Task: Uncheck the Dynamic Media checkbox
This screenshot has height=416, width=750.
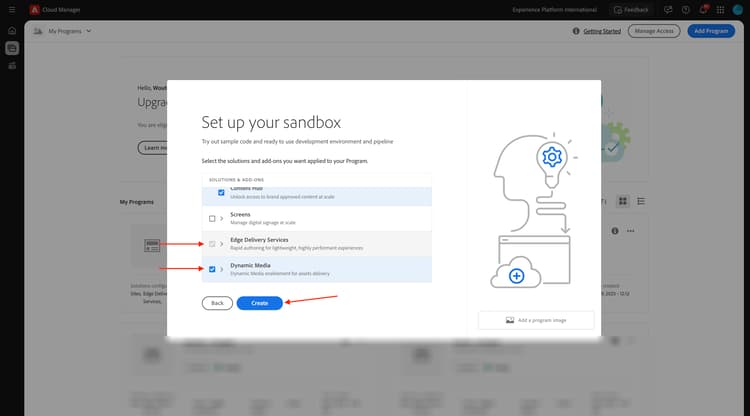Action: (212, 269)
